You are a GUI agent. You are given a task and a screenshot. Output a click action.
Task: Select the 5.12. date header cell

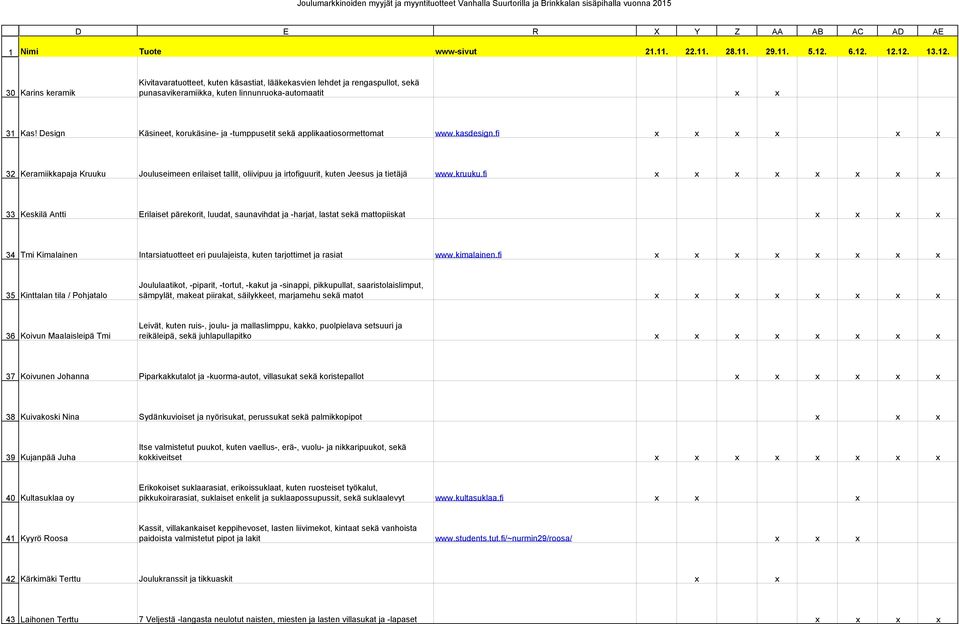(817, 46)
